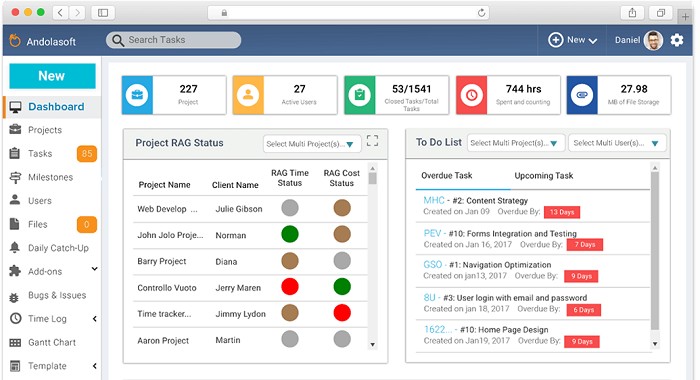Click the Milestones signpost icon
700x380 pixels.
pyautogui.click(x=15, y=177)
